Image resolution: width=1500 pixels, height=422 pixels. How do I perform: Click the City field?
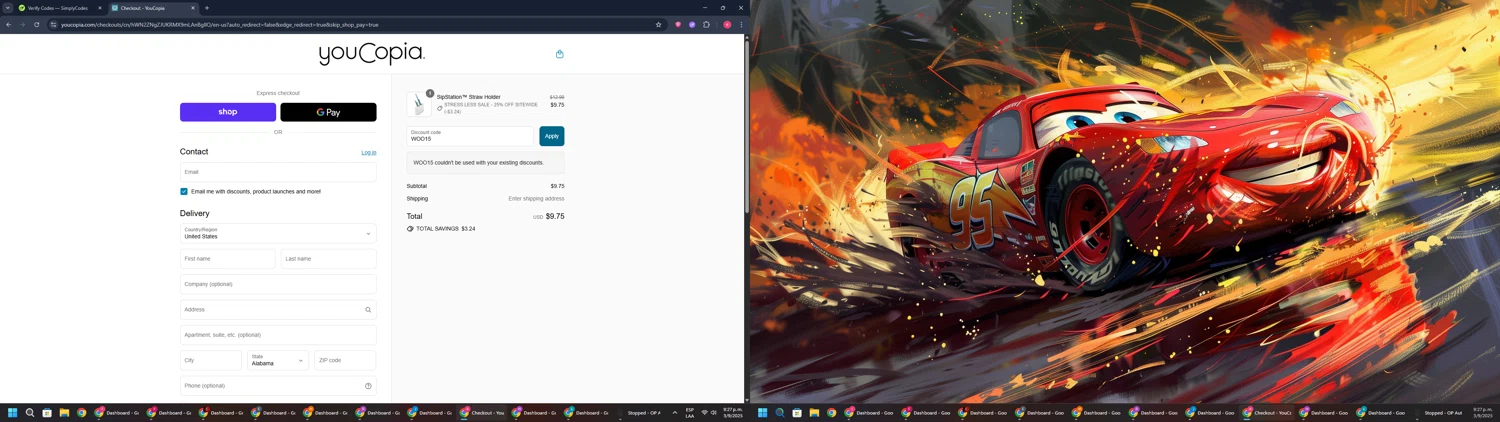211,360
